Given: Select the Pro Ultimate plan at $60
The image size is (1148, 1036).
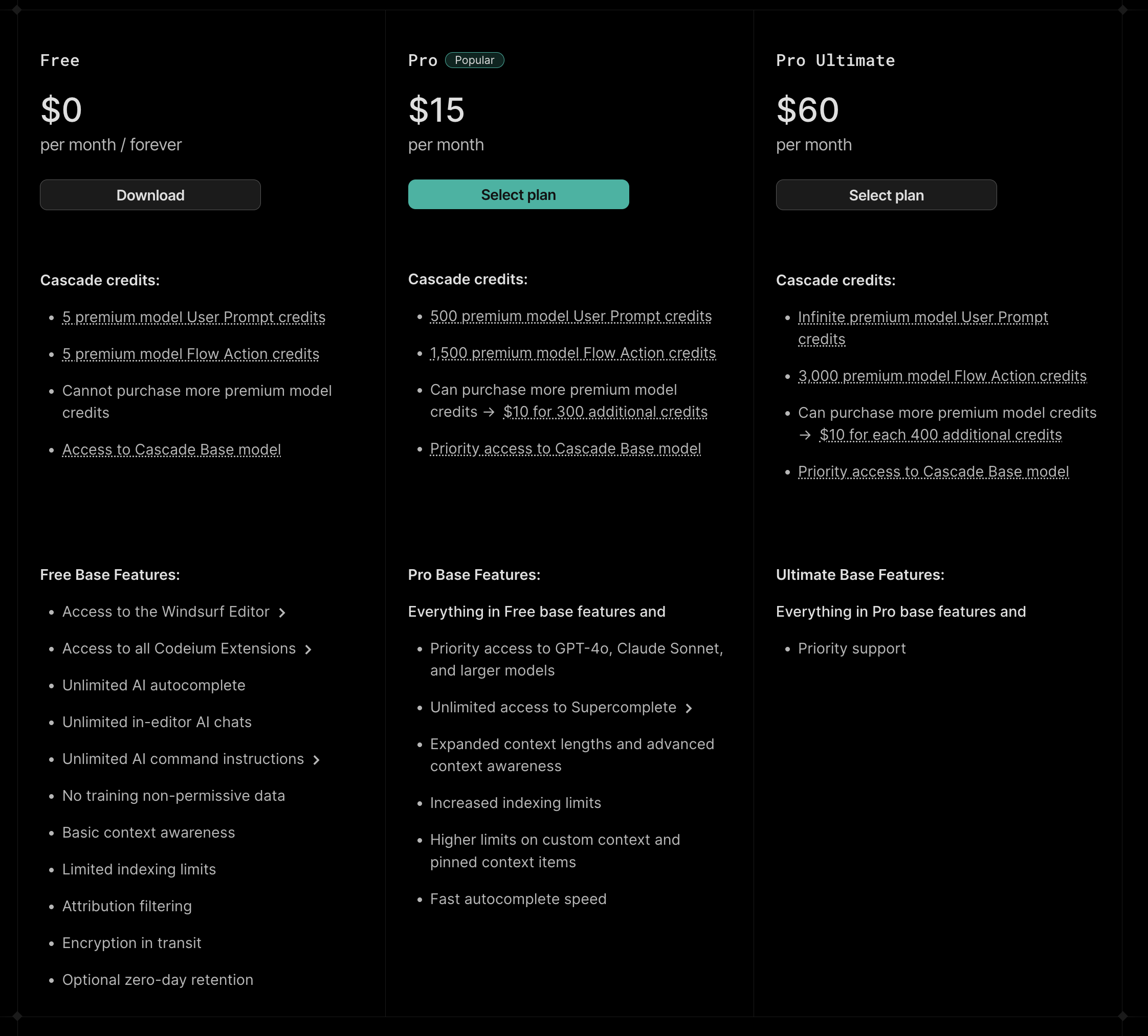Looking at the screenshot, I should tap(886, 195).
